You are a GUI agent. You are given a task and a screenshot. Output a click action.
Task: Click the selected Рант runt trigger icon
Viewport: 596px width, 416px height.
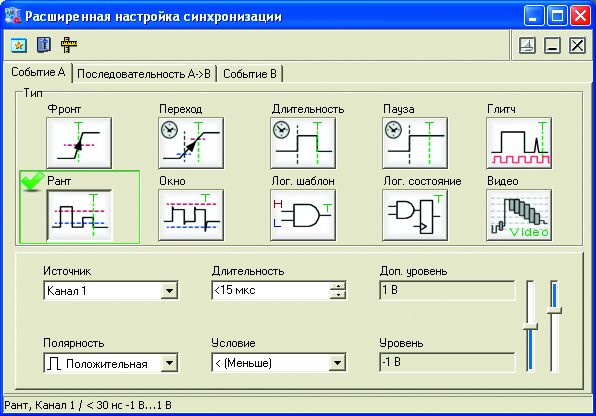click(79, 215)
